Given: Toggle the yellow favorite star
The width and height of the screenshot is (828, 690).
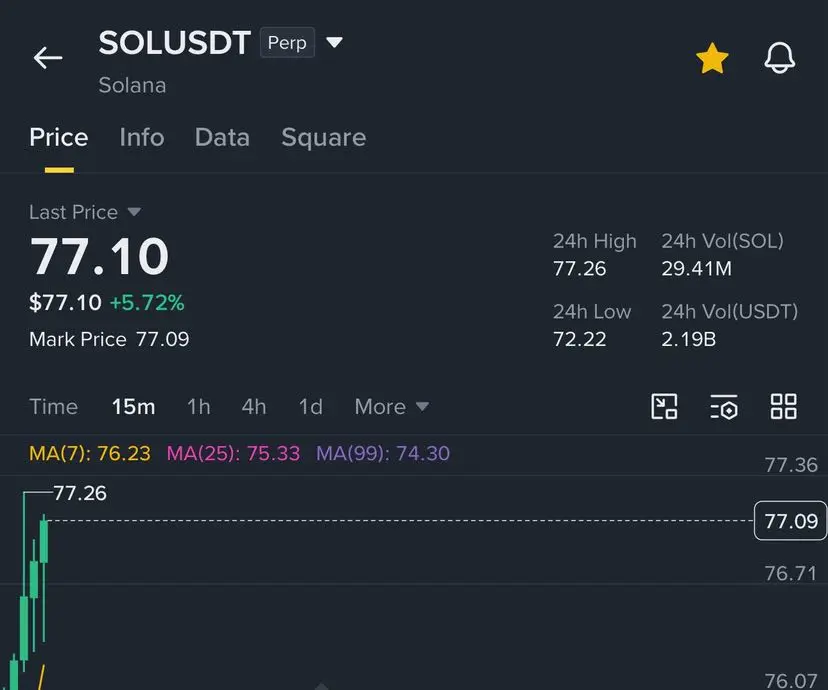Looking at the screenshot, I should click(712, 58).
